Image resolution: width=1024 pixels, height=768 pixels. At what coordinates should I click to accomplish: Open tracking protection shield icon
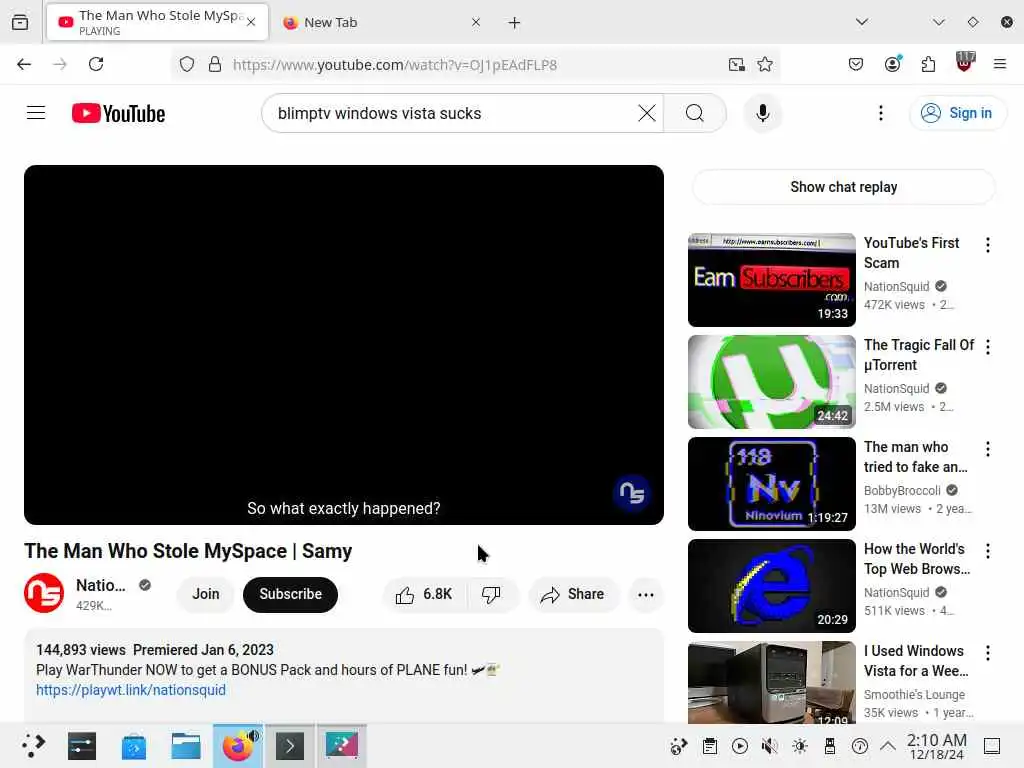pyautogui.click(x=187, y=64)
